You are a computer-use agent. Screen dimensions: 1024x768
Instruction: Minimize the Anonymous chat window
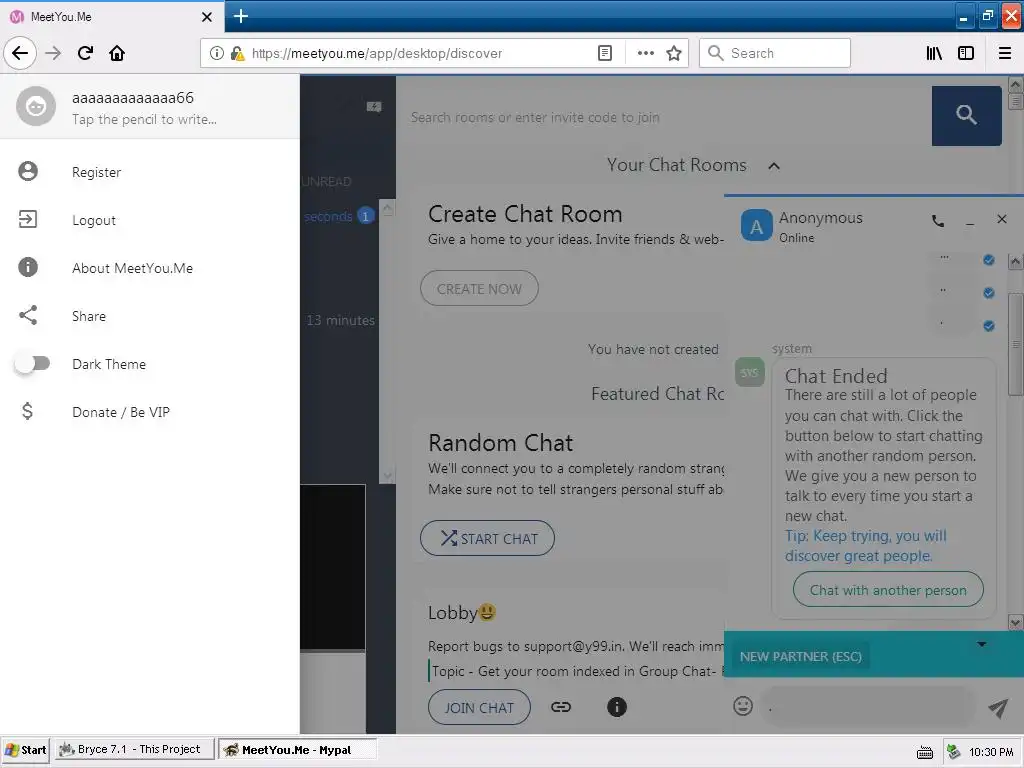(970, 222)
